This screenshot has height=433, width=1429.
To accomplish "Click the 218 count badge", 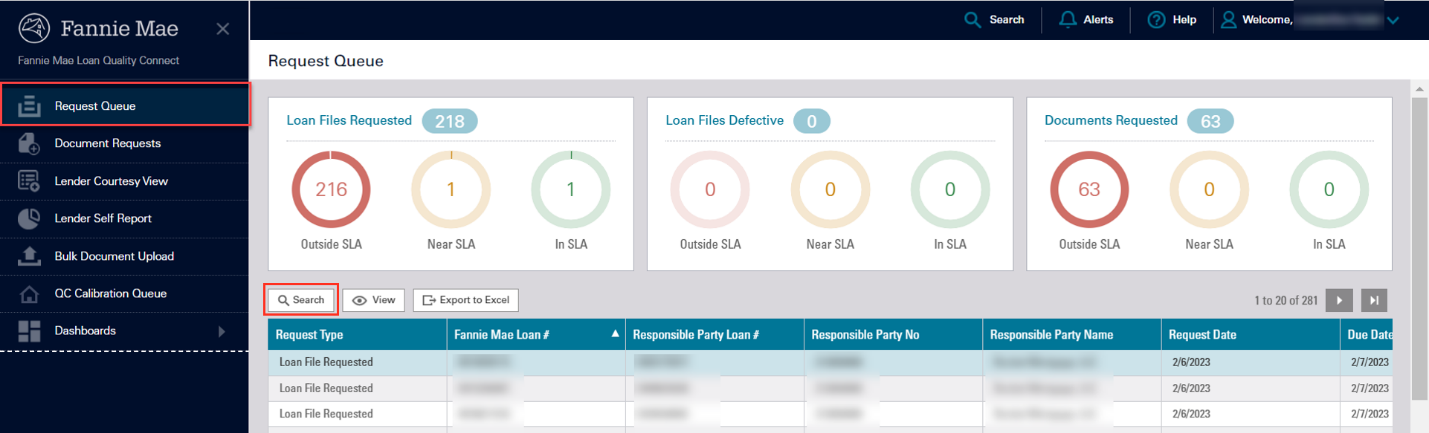I will pos(450,121).
